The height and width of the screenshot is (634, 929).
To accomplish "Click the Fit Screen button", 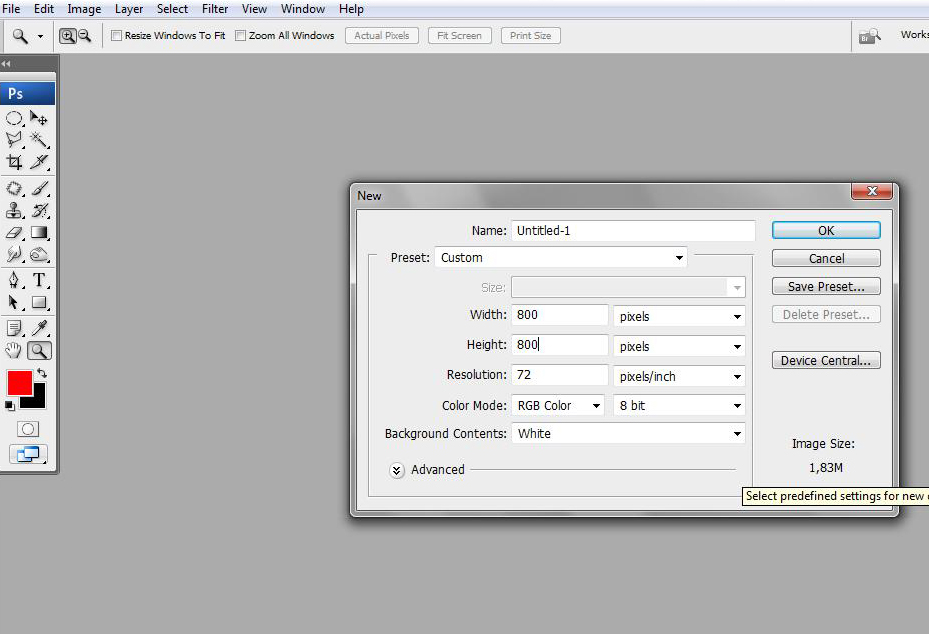I will pos(459,36).
